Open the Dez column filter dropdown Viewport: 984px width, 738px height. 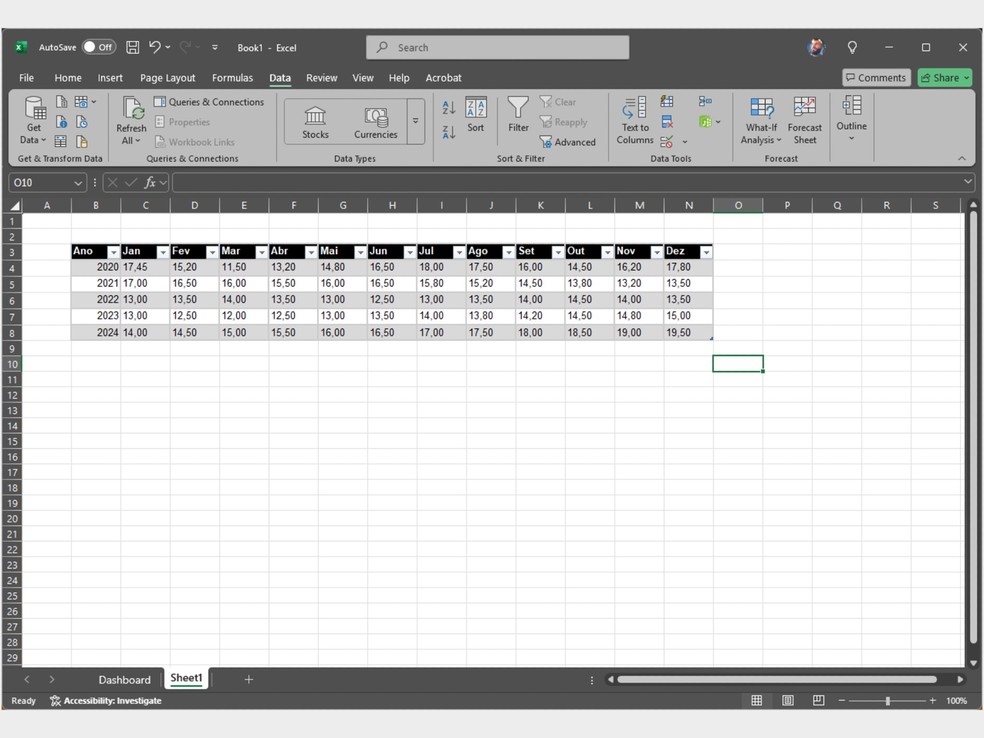tap(706, 252)
